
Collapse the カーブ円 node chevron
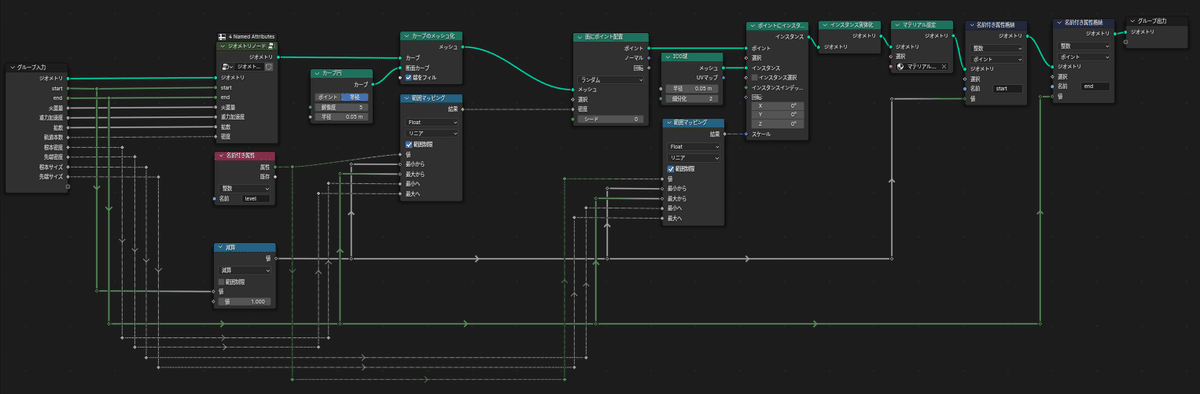[316, 74]
